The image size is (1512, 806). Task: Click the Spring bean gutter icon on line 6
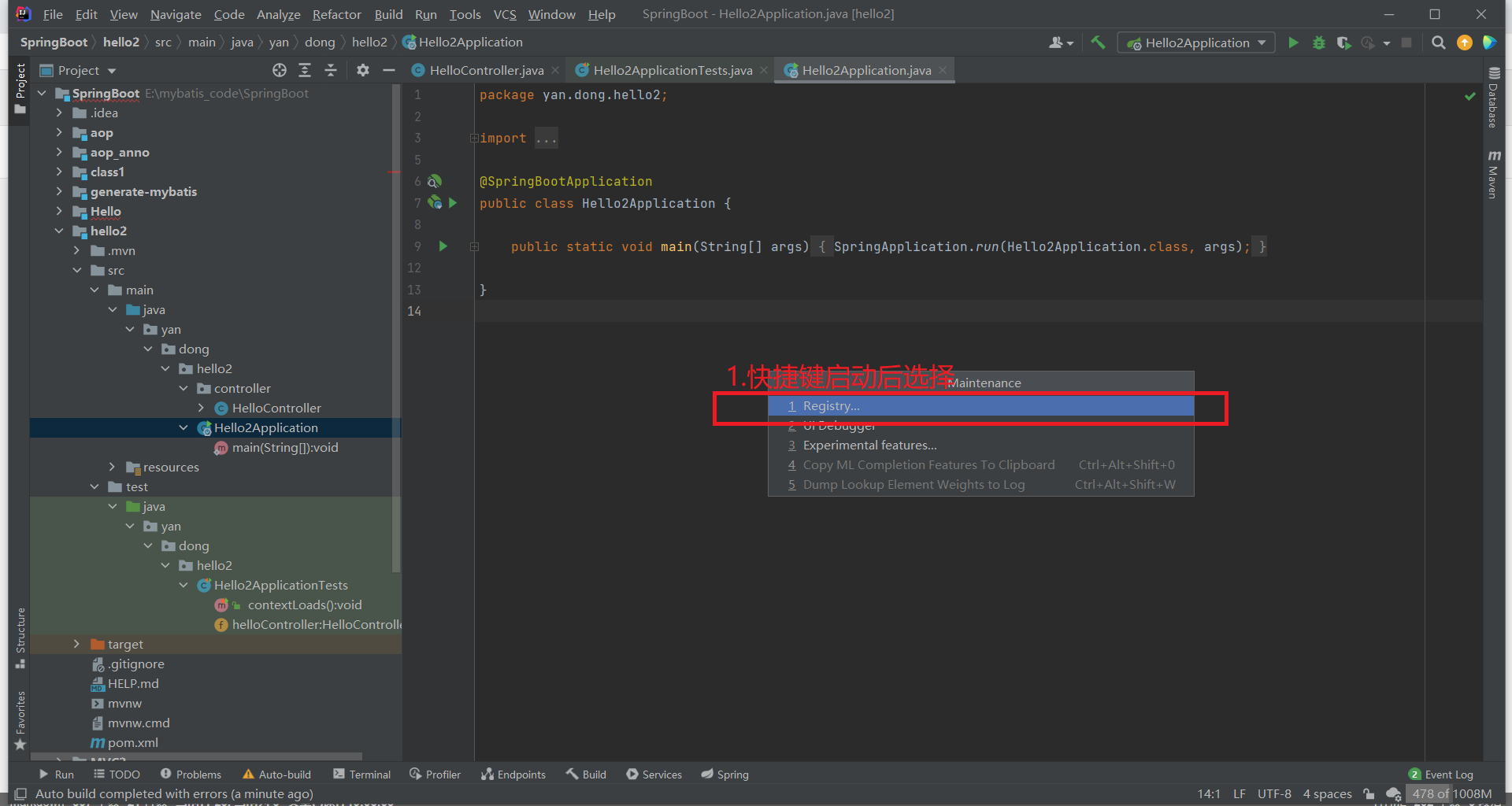coord(434,181)
